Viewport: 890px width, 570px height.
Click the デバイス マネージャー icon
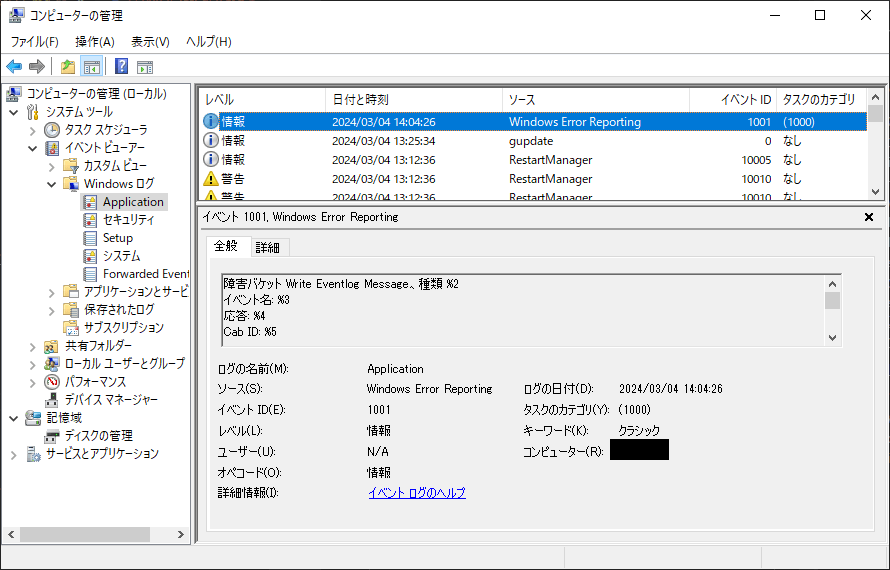pos(52,400)
